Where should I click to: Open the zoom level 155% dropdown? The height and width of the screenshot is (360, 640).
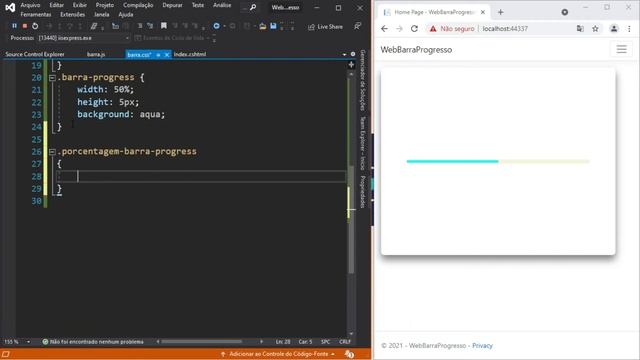(x=28, y=342)
